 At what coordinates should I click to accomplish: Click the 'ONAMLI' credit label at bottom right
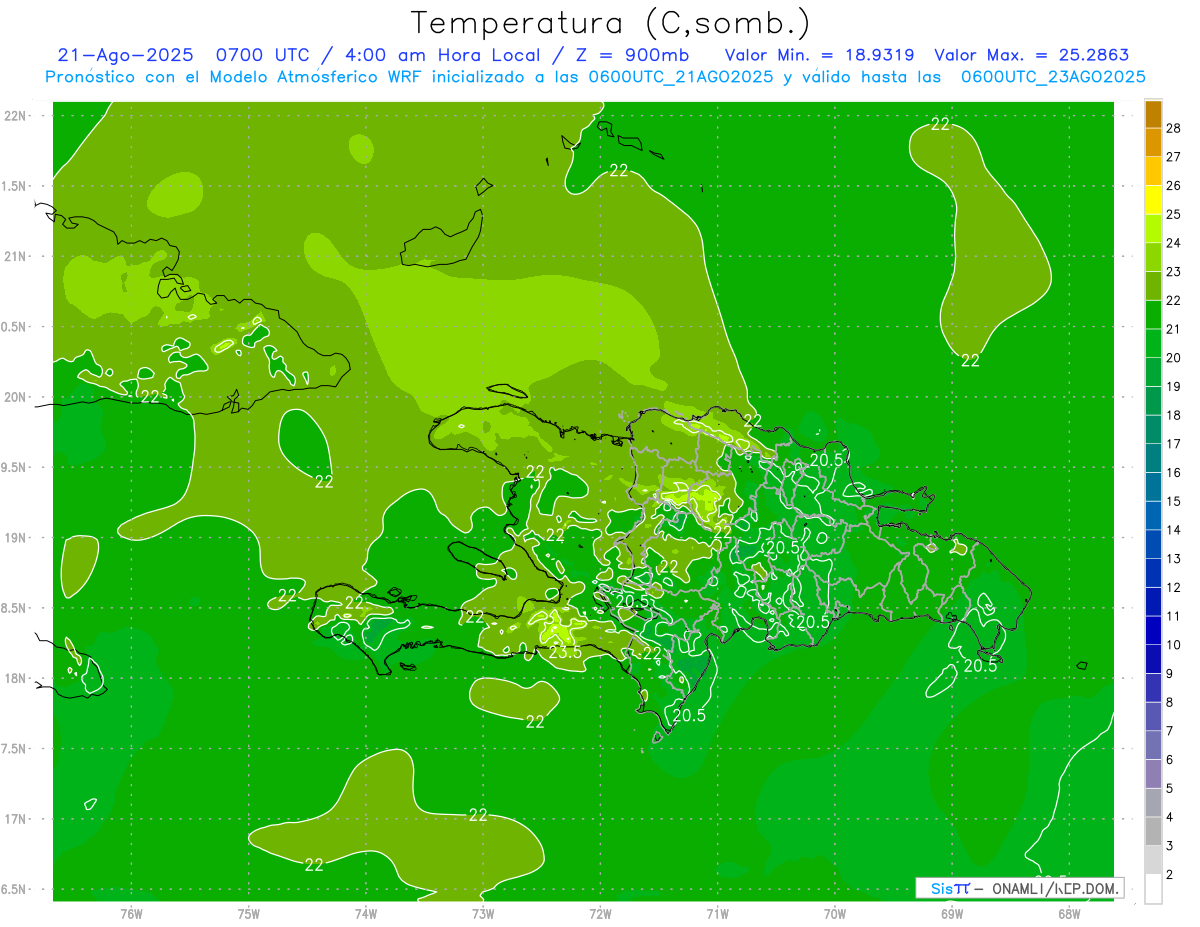(x=1020, y=888)
